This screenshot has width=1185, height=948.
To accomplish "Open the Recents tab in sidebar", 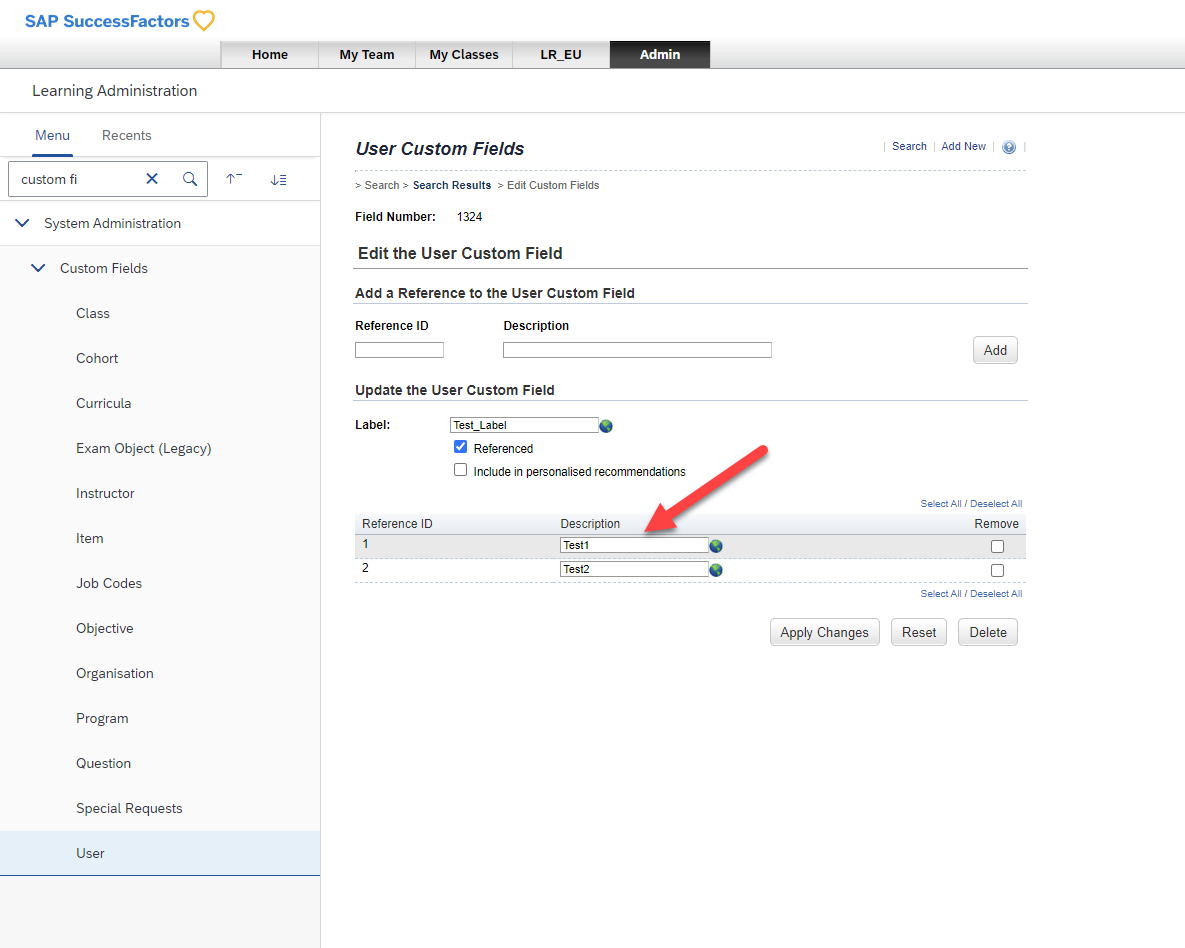I will 126,135.
